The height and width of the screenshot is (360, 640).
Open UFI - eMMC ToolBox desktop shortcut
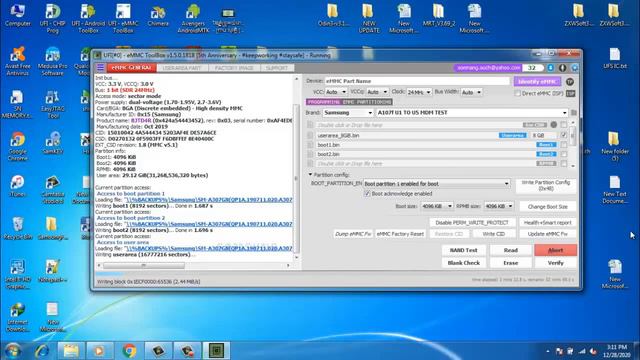123,18
